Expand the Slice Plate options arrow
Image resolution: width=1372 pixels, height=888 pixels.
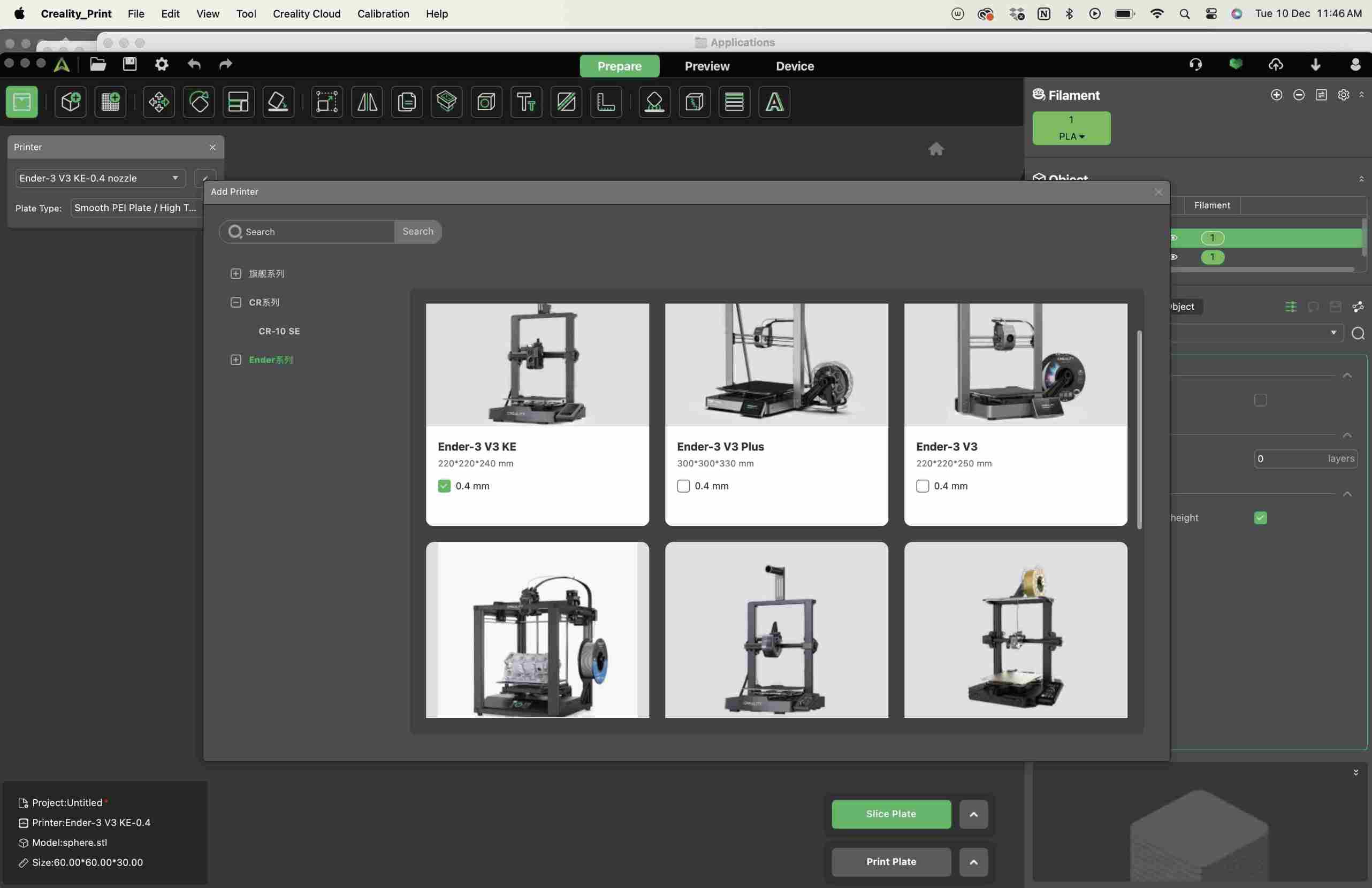[x=973, y=814]
